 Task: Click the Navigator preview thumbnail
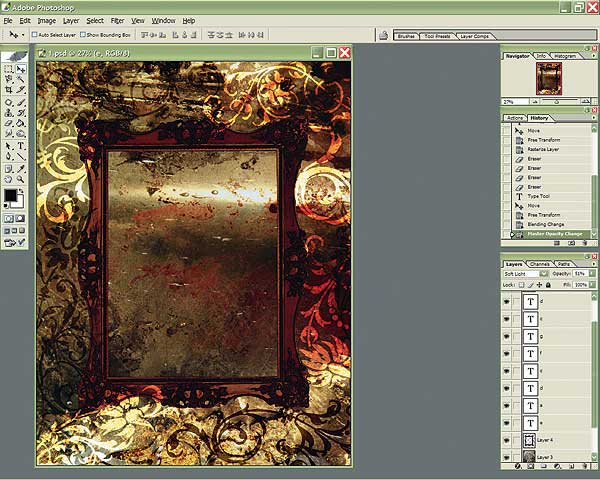[x=548, y=78]
